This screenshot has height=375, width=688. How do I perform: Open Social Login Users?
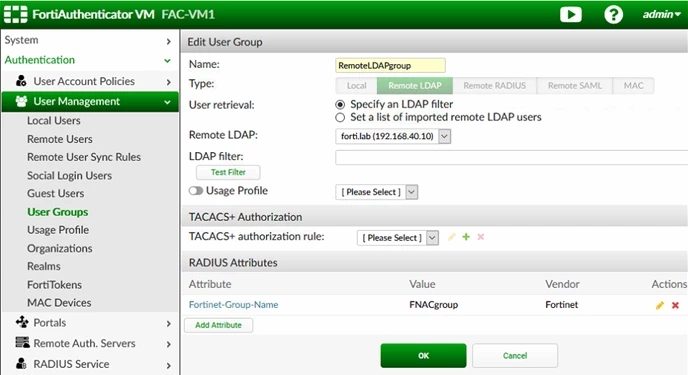coord(69,175)
